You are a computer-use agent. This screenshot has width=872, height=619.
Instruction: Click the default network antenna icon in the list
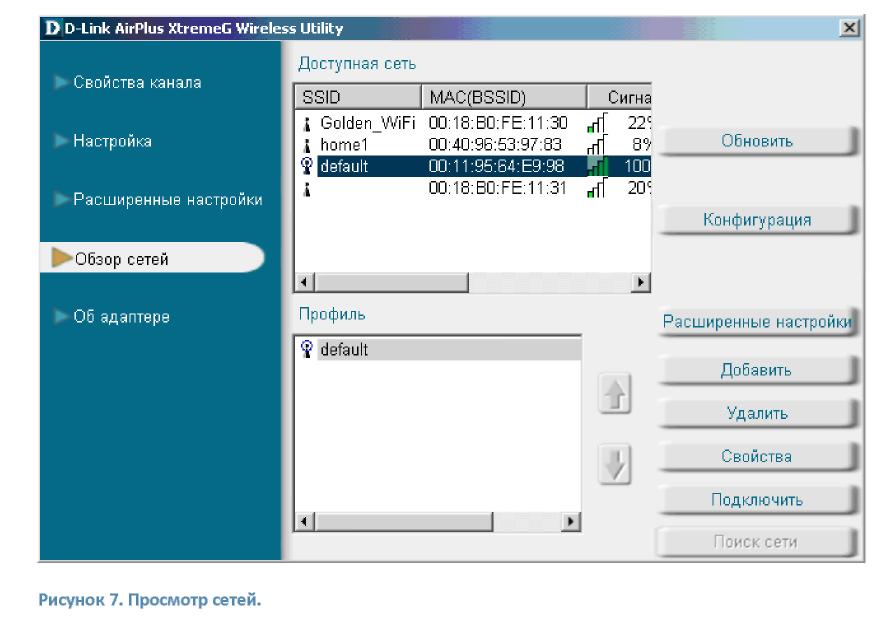point(306,166)
